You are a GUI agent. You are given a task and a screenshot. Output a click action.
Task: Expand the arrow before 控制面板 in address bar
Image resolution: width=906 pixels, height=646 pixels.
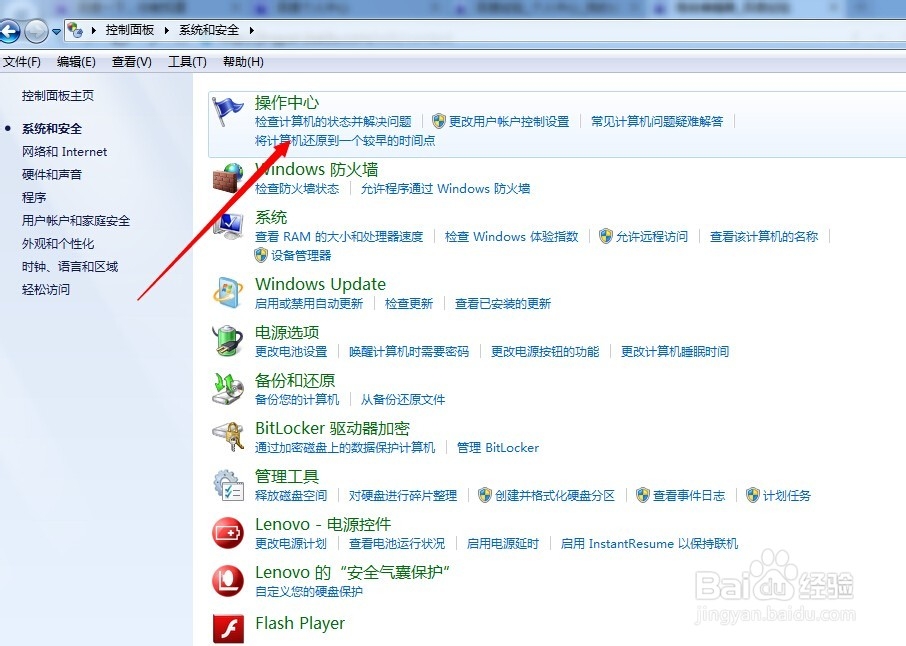click(93, 30)
